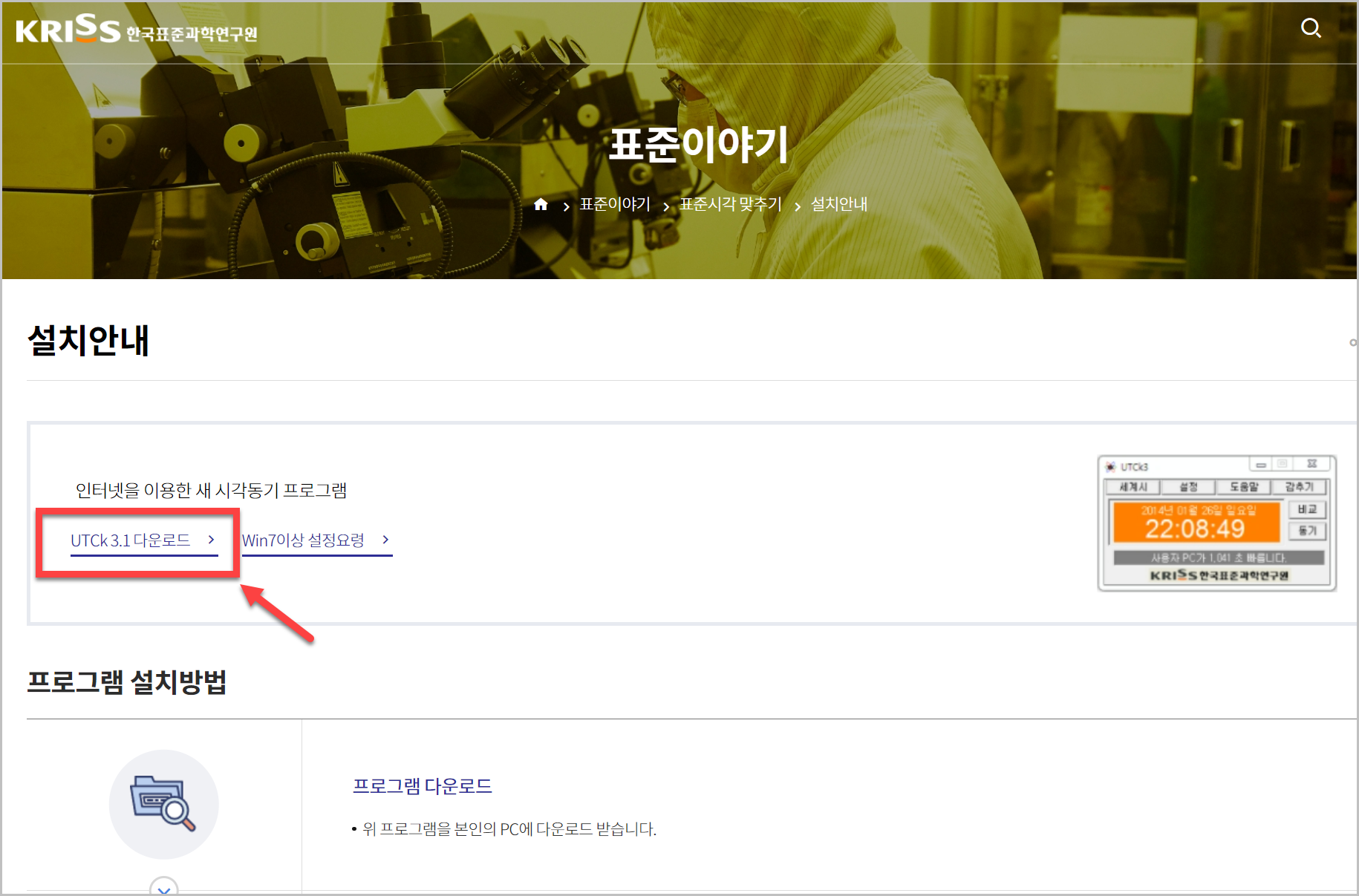This screenshot has height=896, width=1359.
Task: Download UTCk 3.1 via 다운로드 link
Action: point(144,540)
